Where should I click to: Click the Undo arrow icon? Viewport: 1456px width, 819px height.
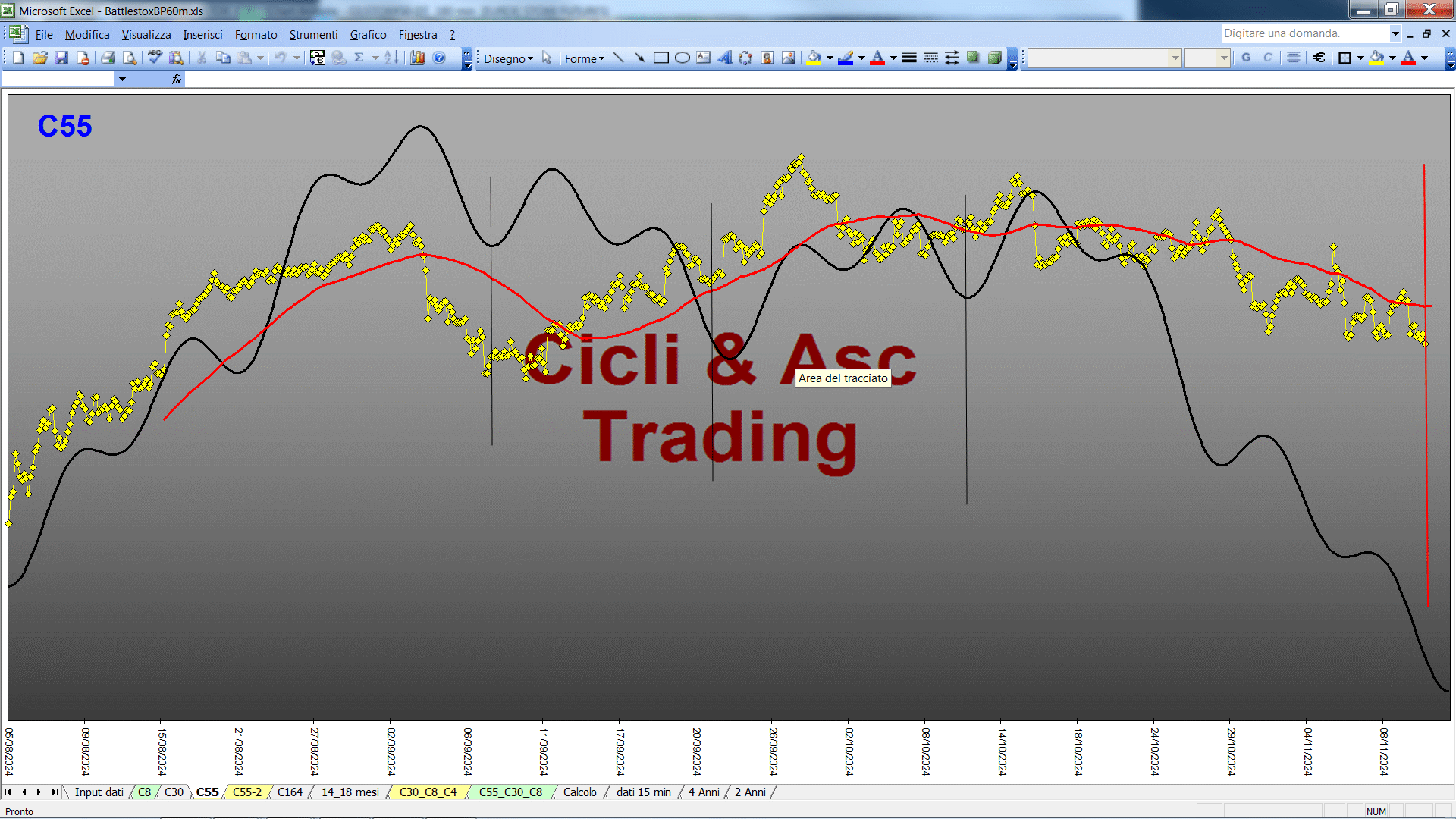[280, 58]
